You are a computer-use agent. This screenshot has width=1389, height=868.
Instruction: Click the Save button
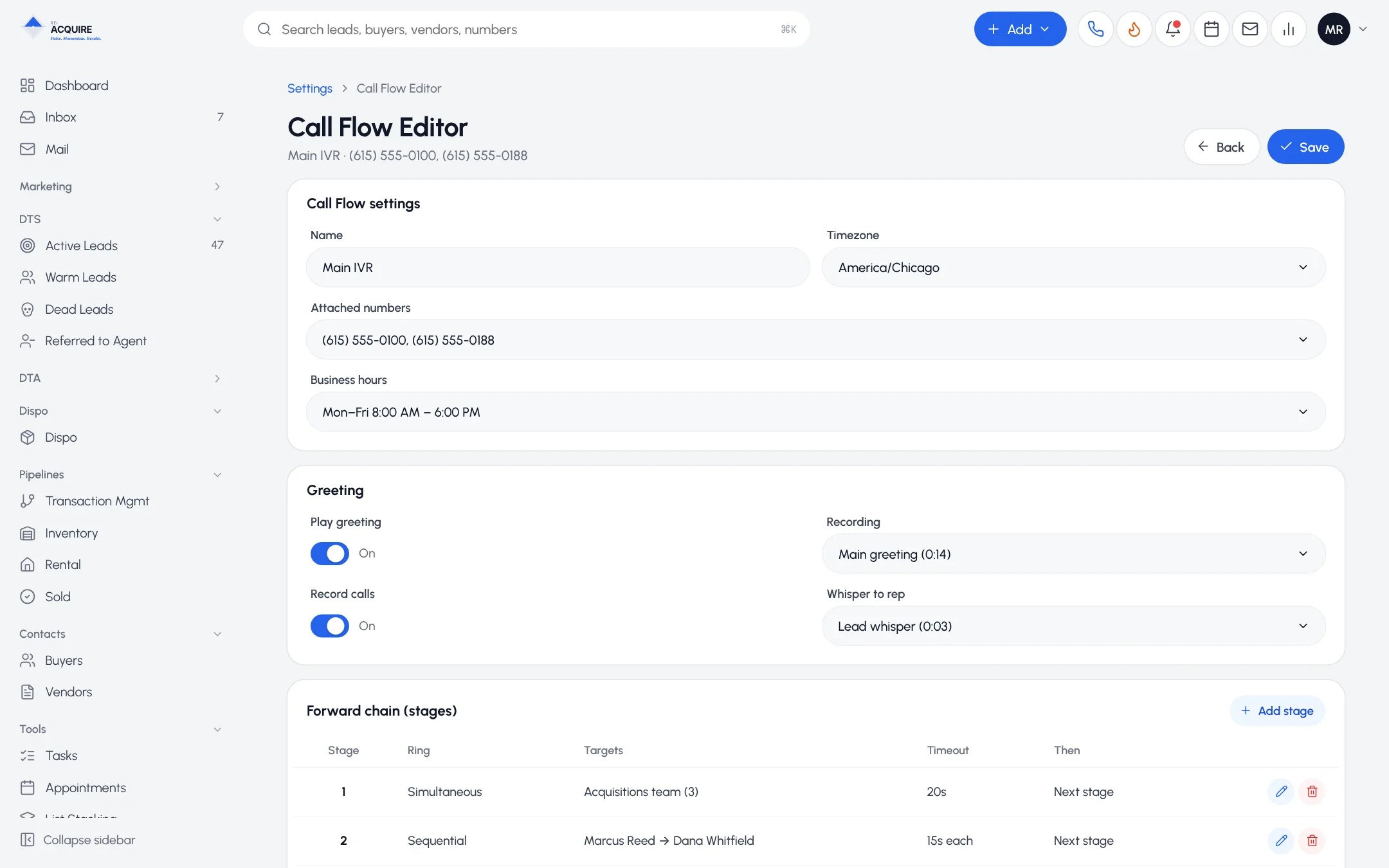pos(1305,147)
